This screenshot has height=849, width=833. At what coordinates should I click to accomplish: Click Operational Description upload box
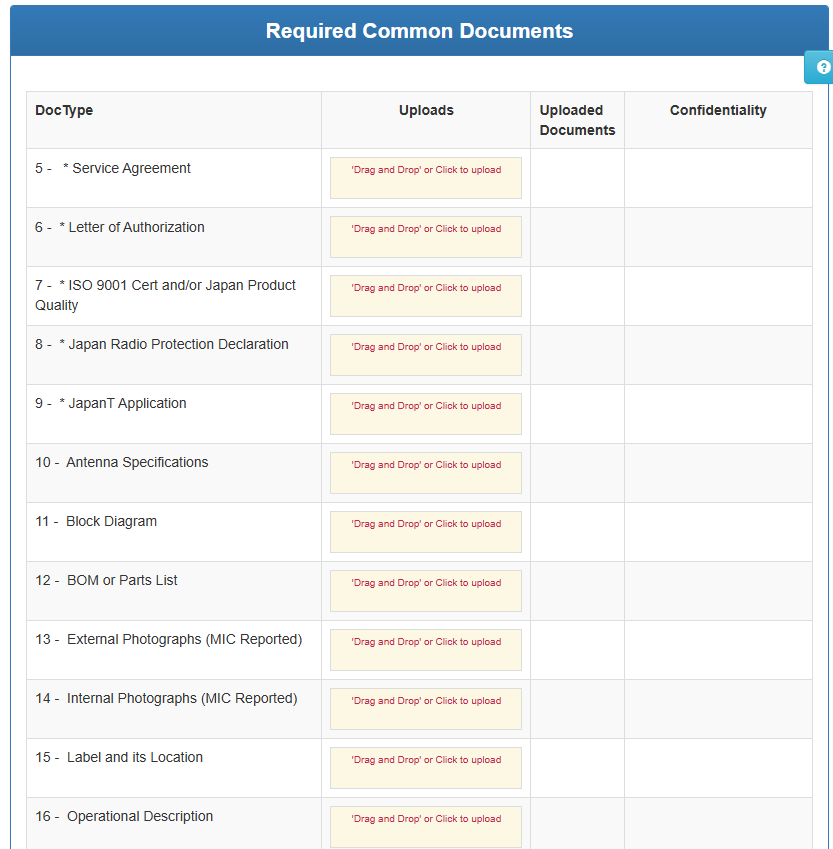coord(426,826)
